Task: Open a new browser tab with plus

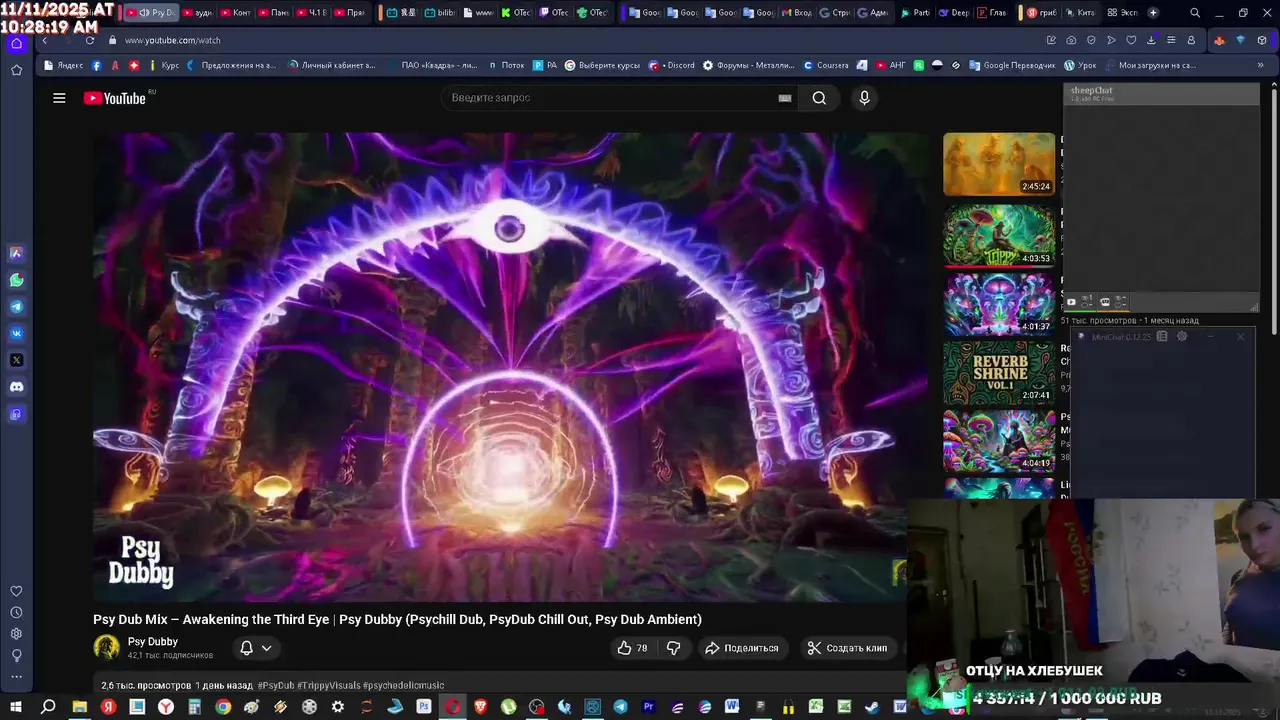Action: [1153, 13]
